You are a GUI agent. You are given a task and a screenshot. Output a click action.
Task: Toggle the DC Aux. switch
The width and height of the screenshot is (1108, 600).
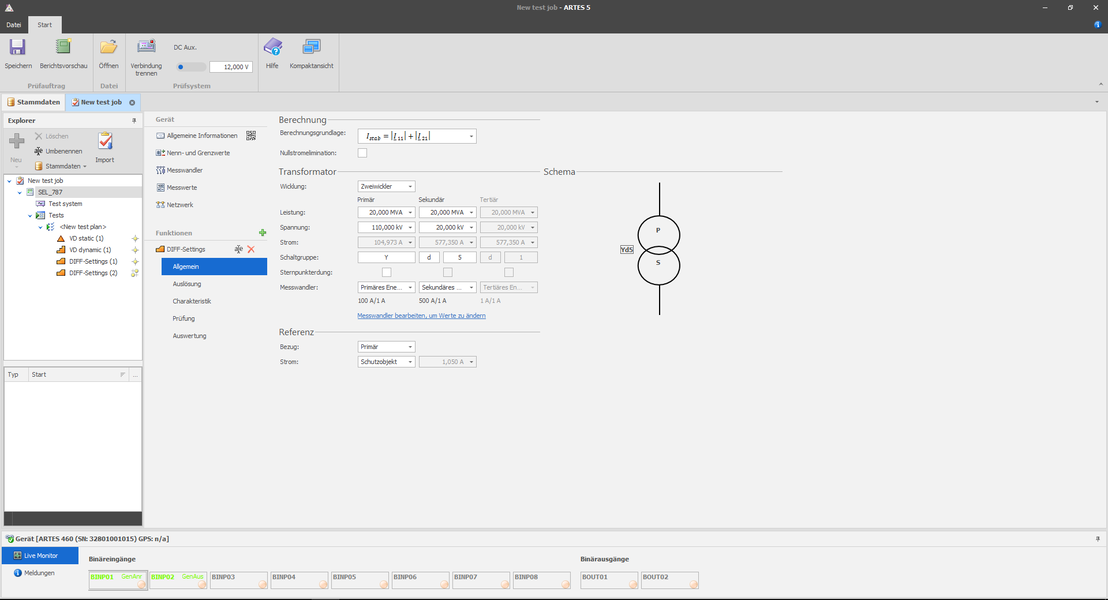(x=189, y=67)
